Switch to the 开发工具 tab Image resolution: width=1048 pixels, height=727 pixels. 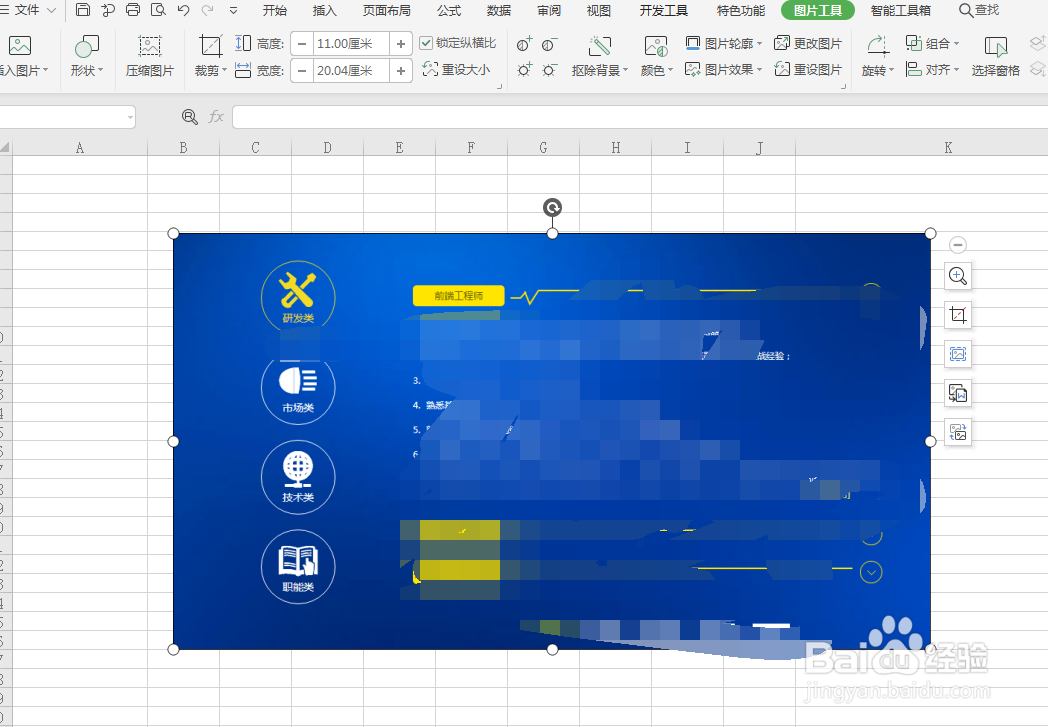[x=664, y=10]
